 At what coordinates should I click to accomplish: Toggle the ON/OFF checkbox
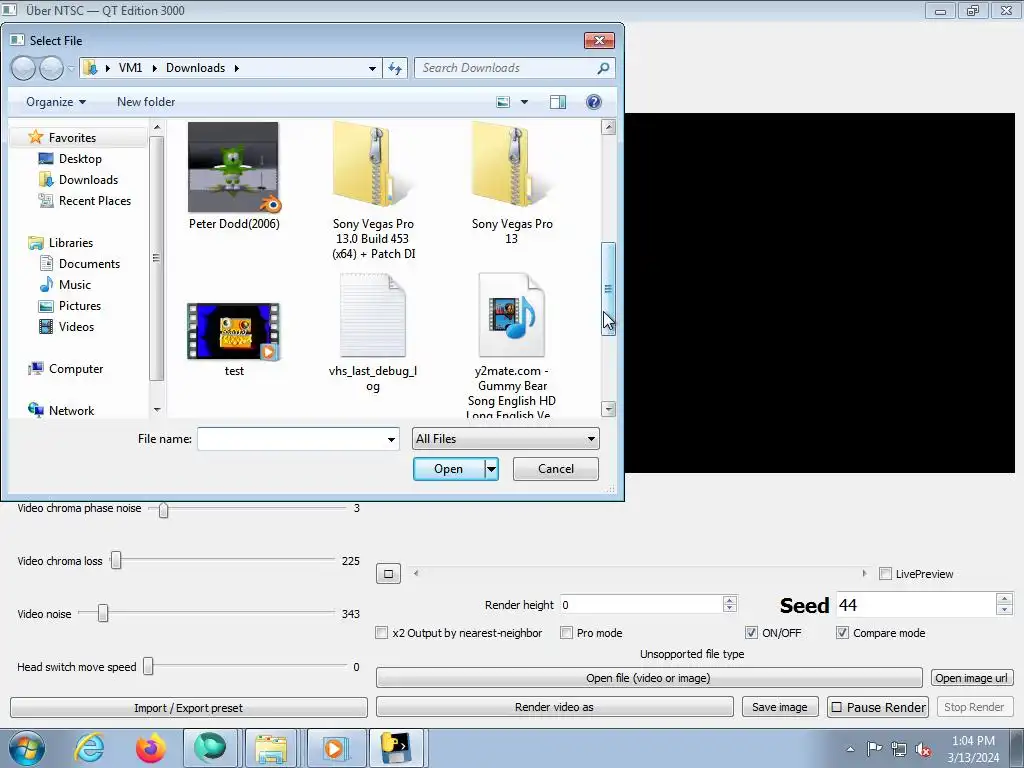pos(751,633)
